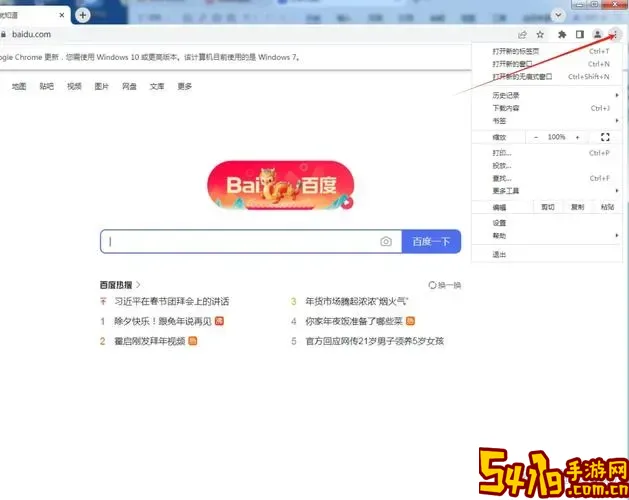Open the 地图 link in Baidu nav
Screen dimensions: 629x500
19,86
